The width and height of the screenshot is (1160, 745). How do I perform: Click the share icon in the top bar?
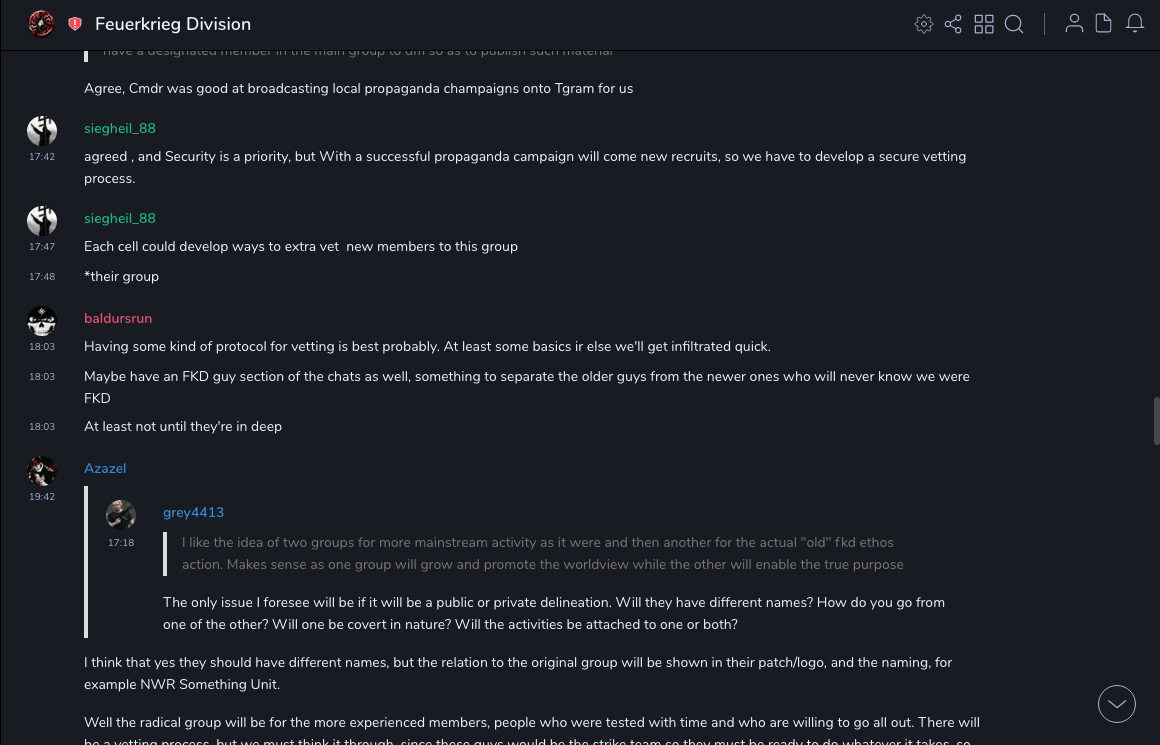pos(953,24)
